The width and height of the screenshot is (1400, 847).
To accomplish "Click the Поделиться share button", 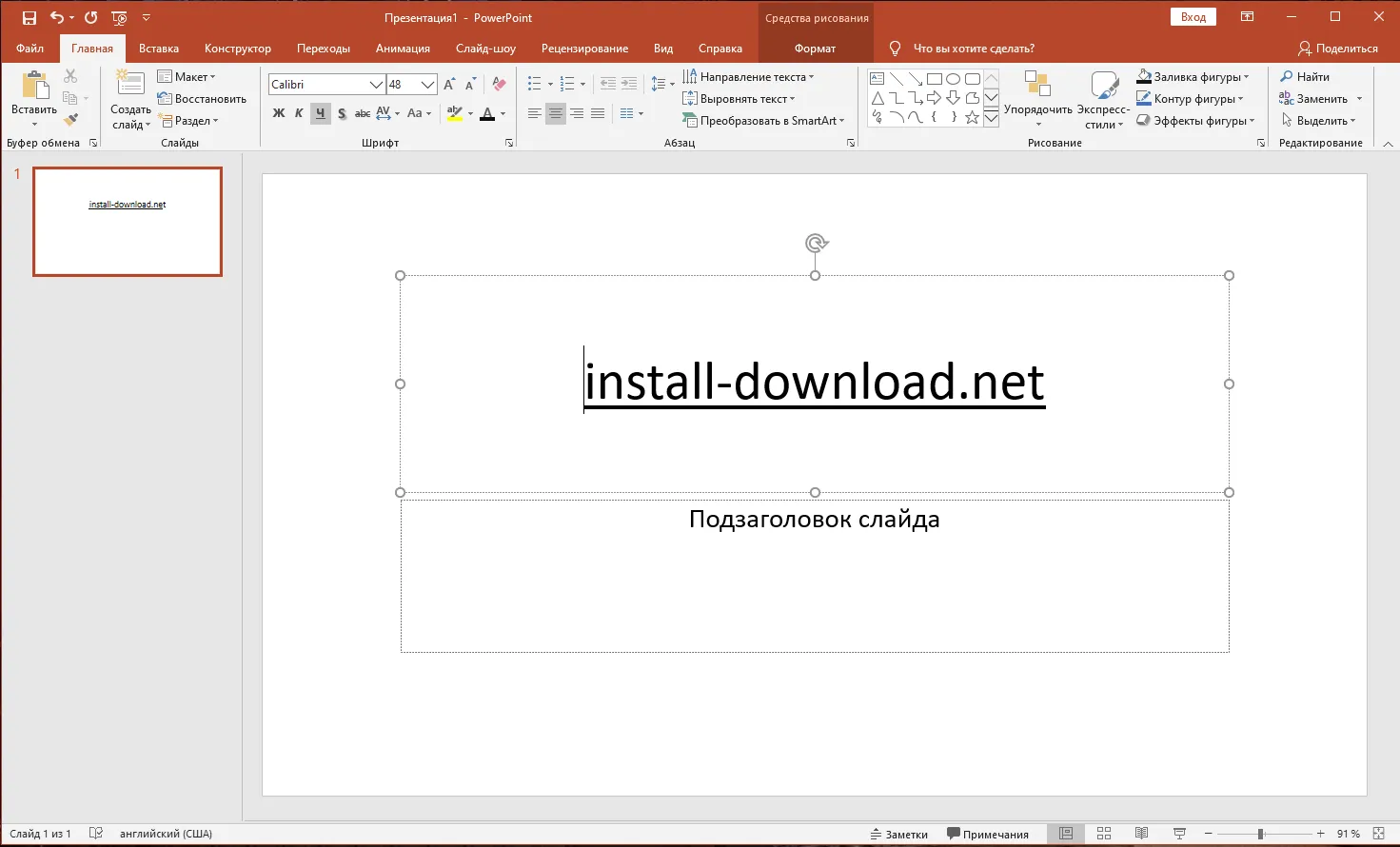I will [1338, 49].
